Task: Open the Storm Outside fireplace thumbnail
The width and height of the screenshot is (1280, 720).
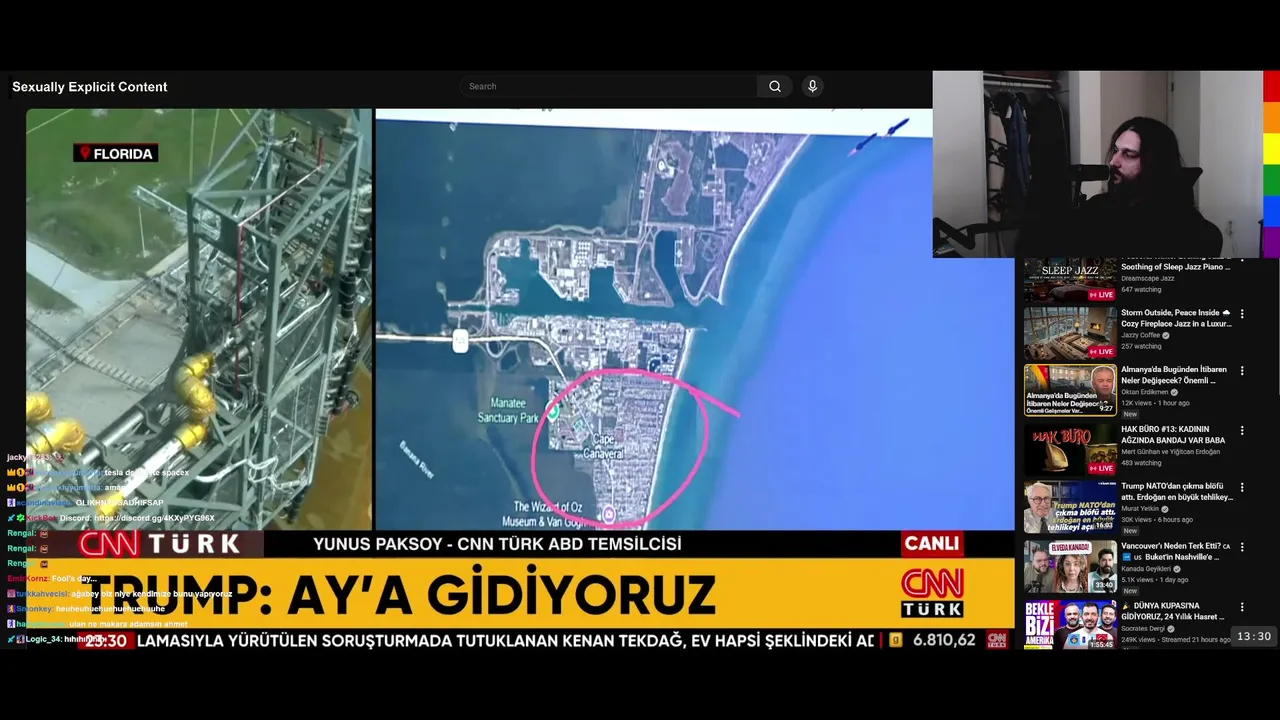Action: click(1070, 333)
